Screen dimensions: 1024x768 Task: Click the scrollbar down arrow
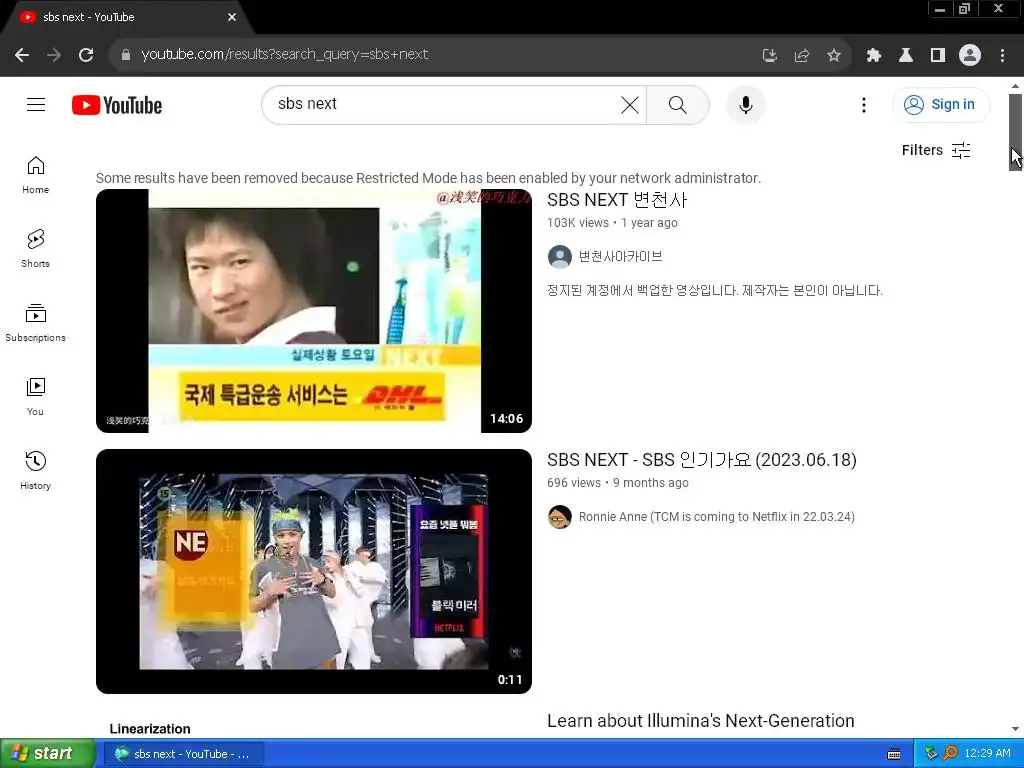tap(1015, 729)
